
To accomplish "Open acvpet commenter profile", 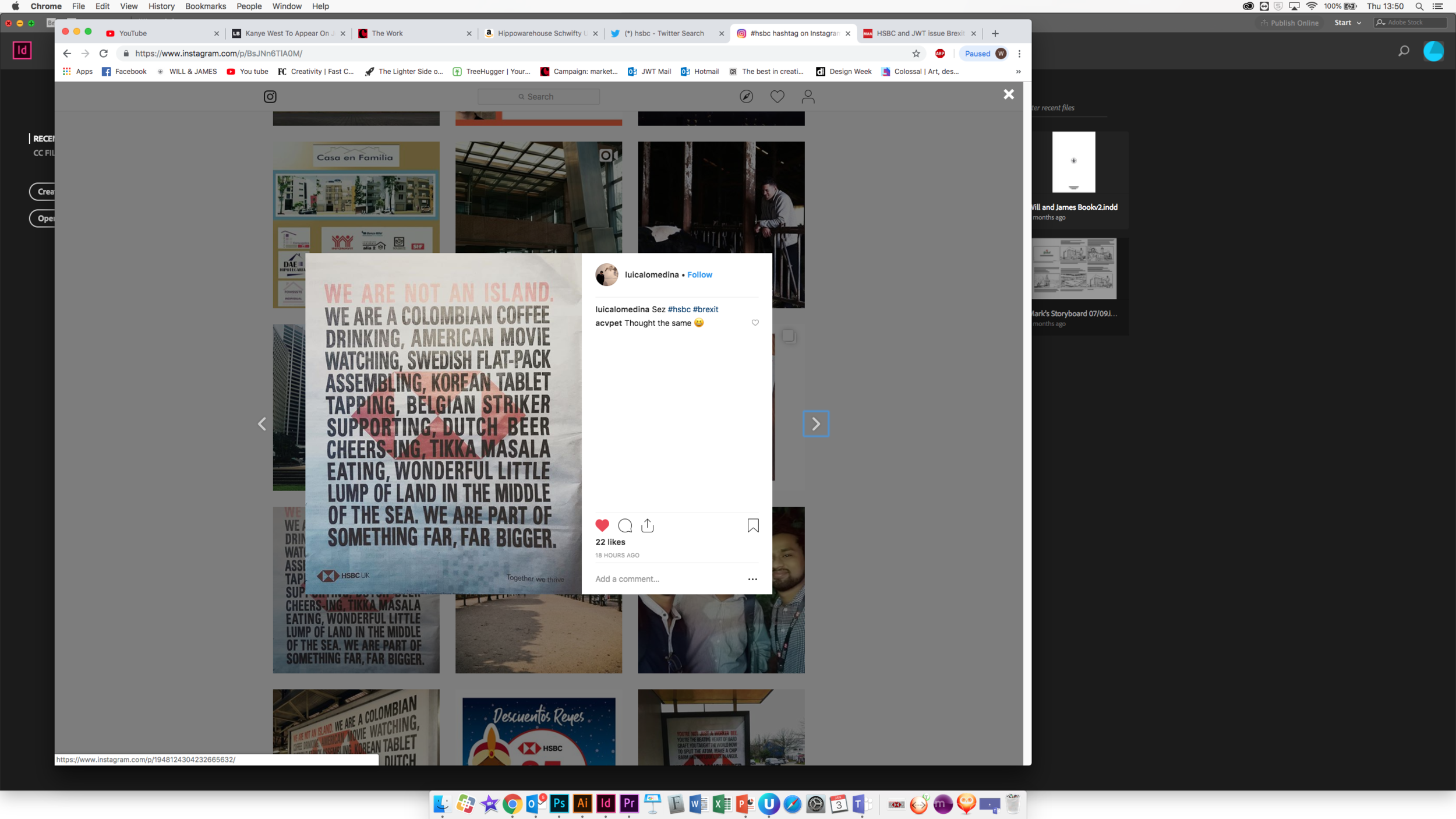I will [608, 323].
